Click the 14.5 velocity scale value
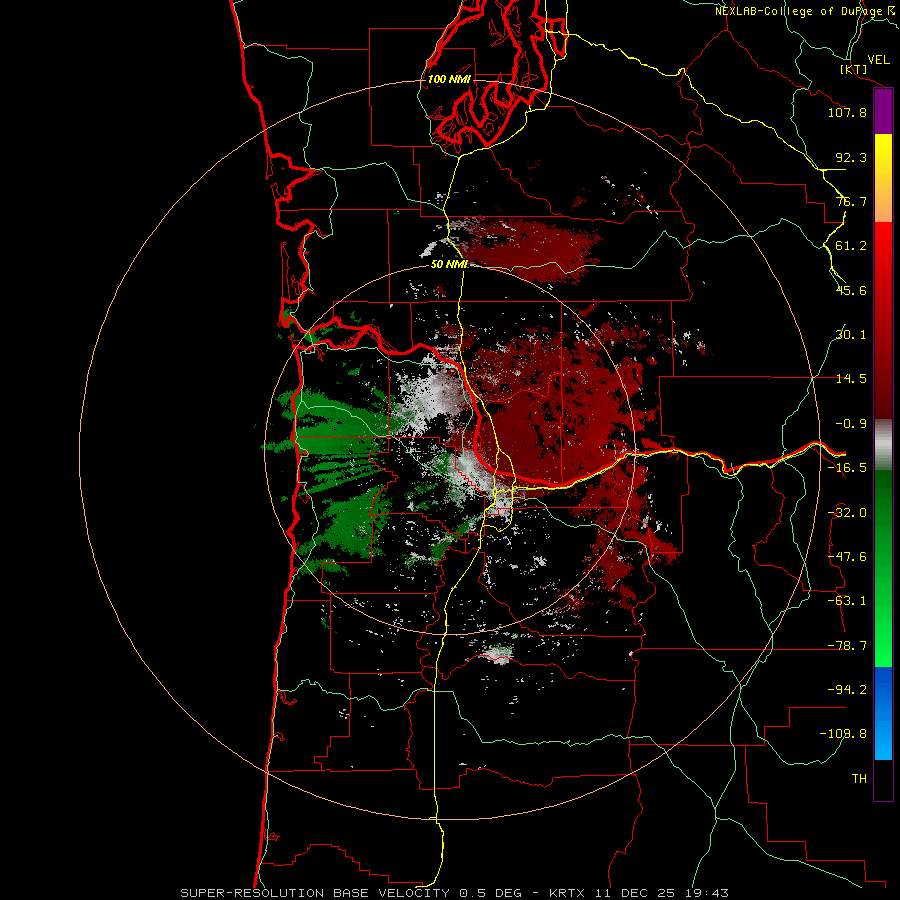 [851, 379]
